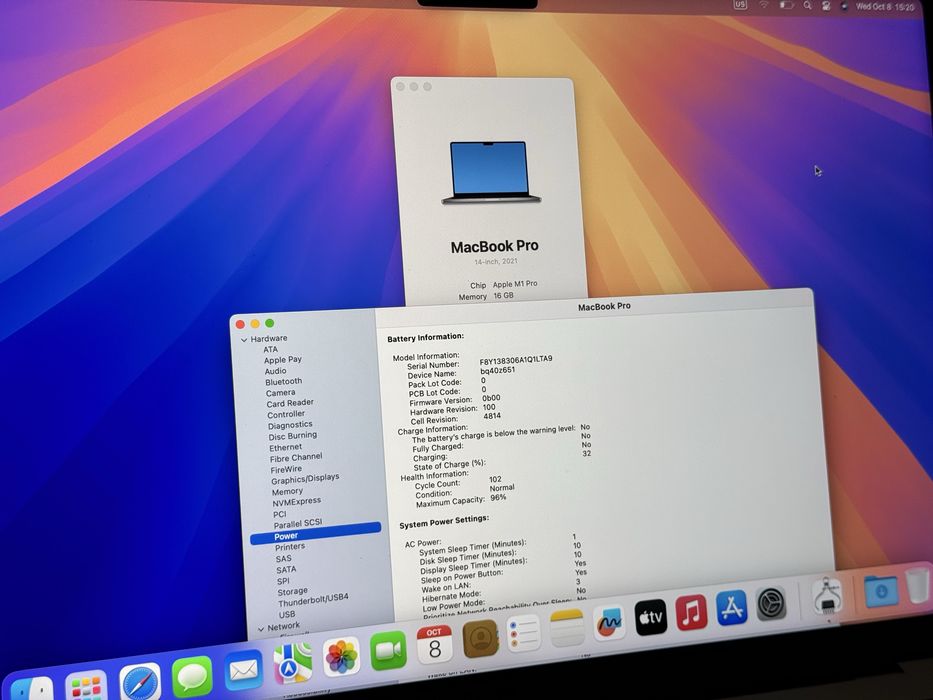Open the Downloads folder in the Dock
Viewport: 933px width, 700px height.
(881, 590)
